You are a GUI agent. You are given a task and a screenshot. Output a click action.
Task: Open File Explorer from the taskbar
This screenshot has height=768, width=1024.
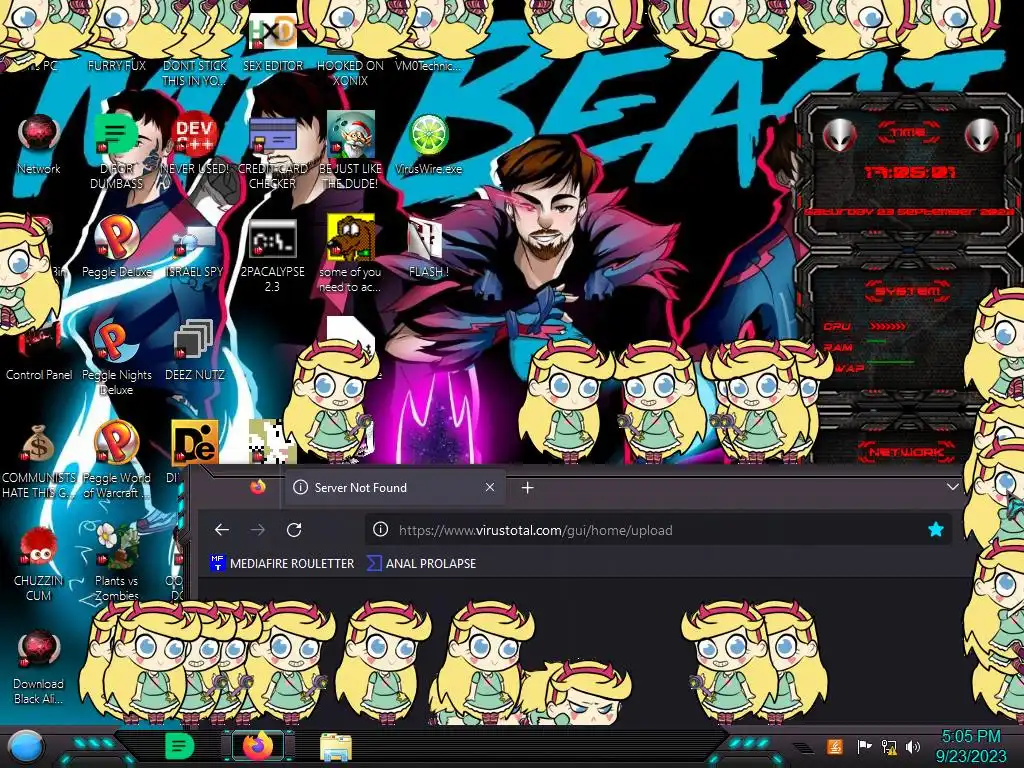[336, 747]
